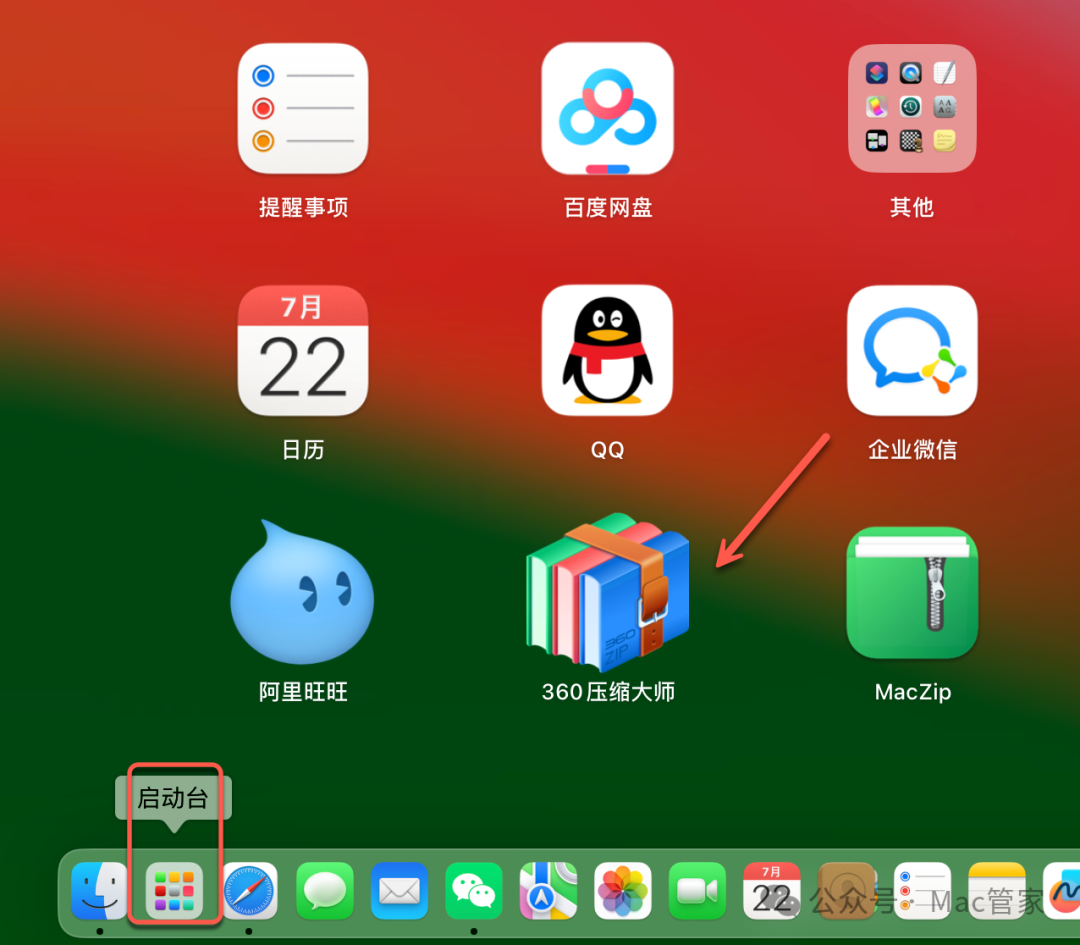Open Photos from the Dock

(x=623, y=891)
